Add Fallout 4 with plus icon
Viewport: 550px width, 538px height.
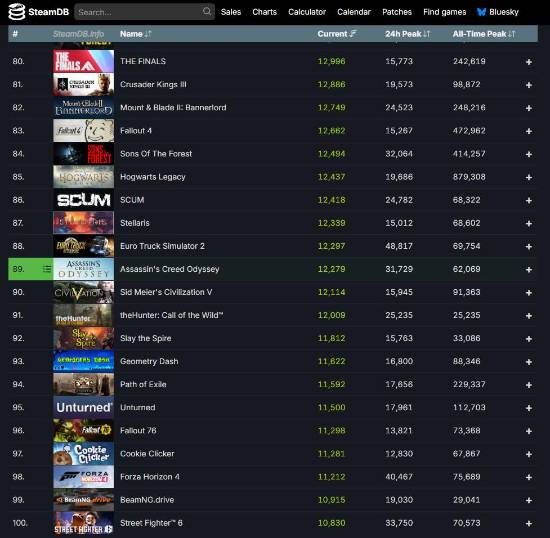tap(529, 131)
